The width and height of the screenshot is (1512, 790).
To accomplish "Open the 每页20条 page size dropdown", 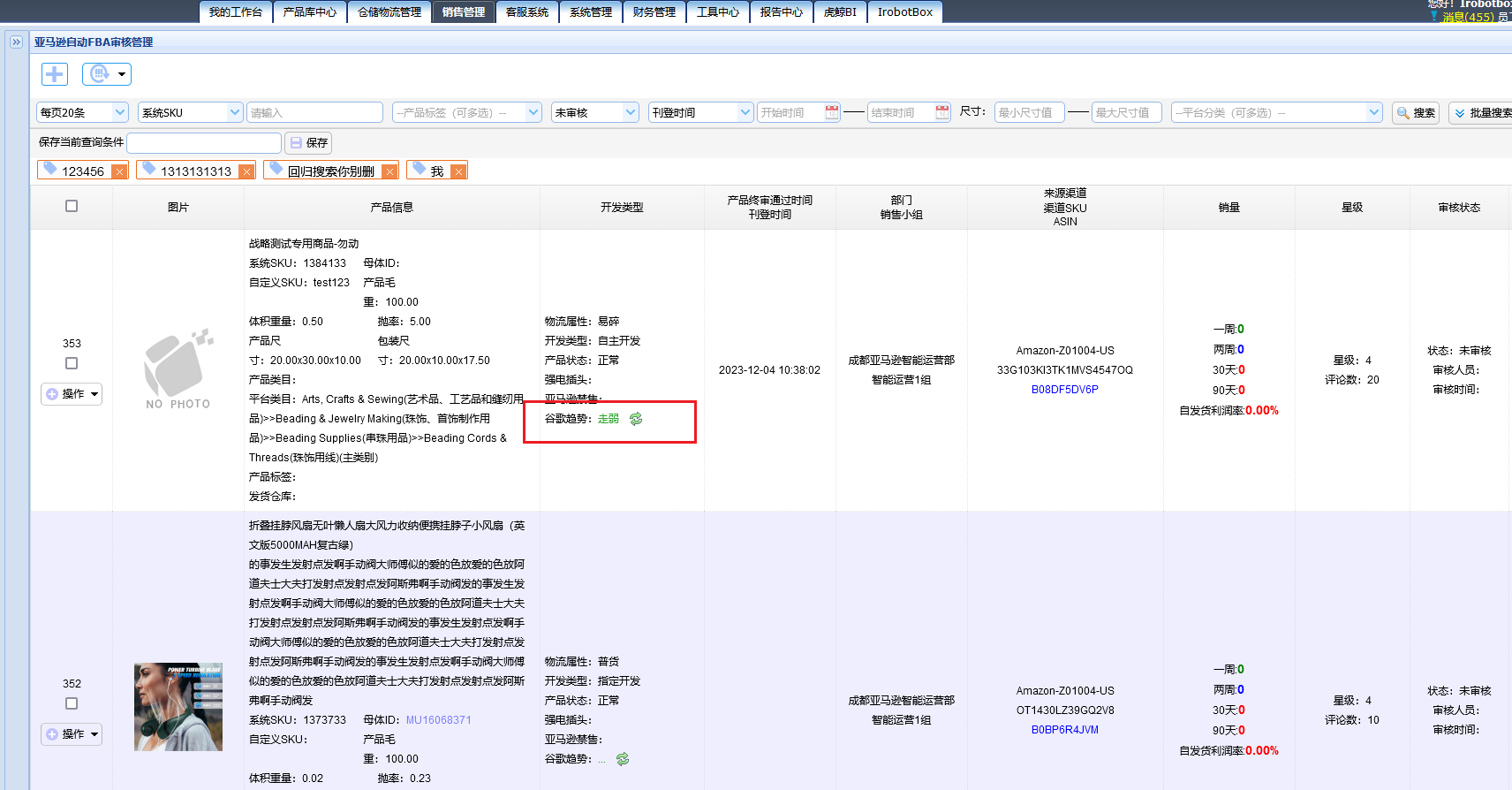I will [83, 112].
